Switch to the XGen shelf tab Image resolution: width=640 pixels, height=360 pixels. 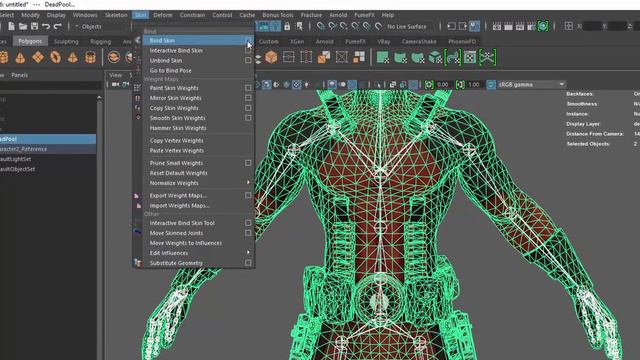(x=297, y=42)
